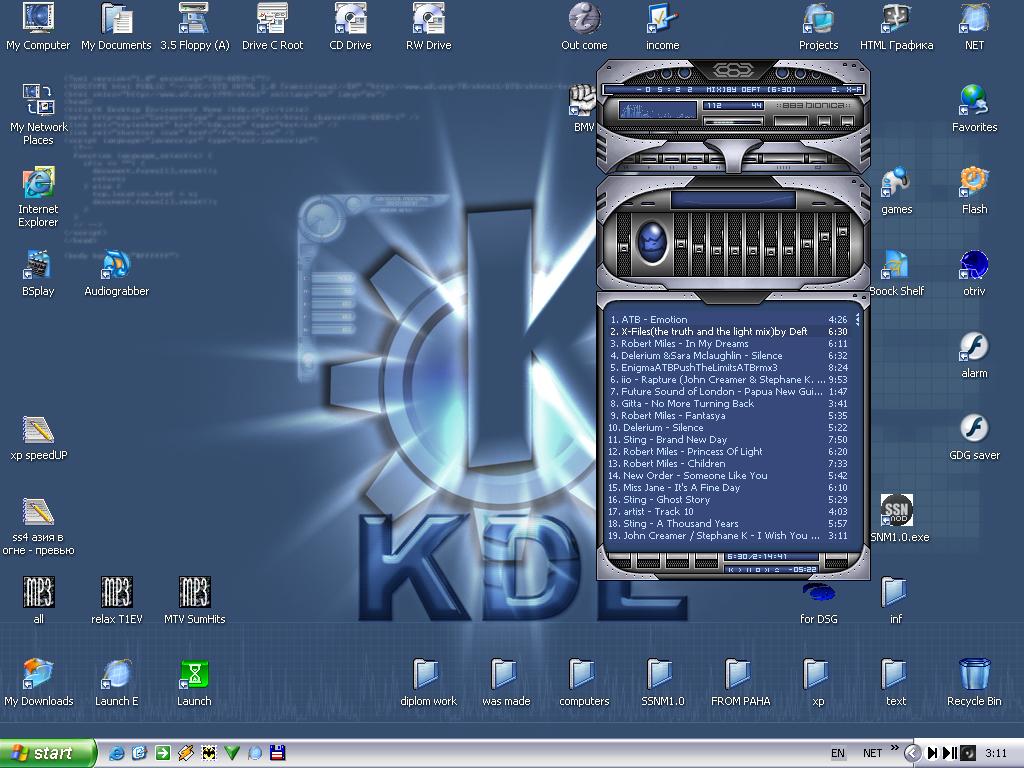This screenshot has width=1024, height=768.
Task: Open the Favorites shortcut
Action: (974, 108)
